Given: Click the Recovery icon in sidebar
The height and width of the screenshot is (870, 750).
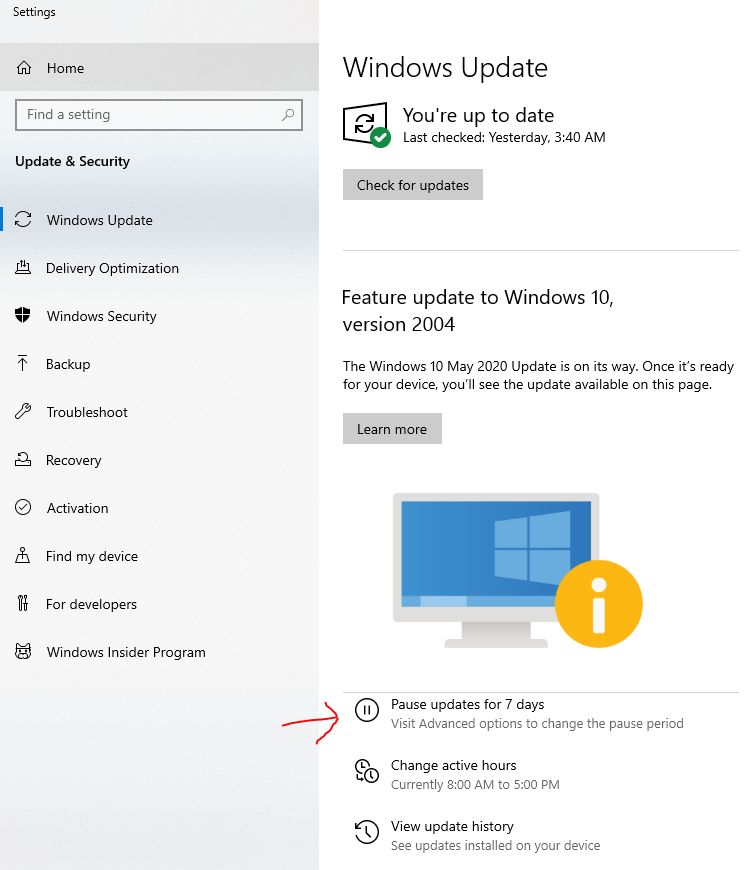Looking at the screenshot, I should (24, 460).
